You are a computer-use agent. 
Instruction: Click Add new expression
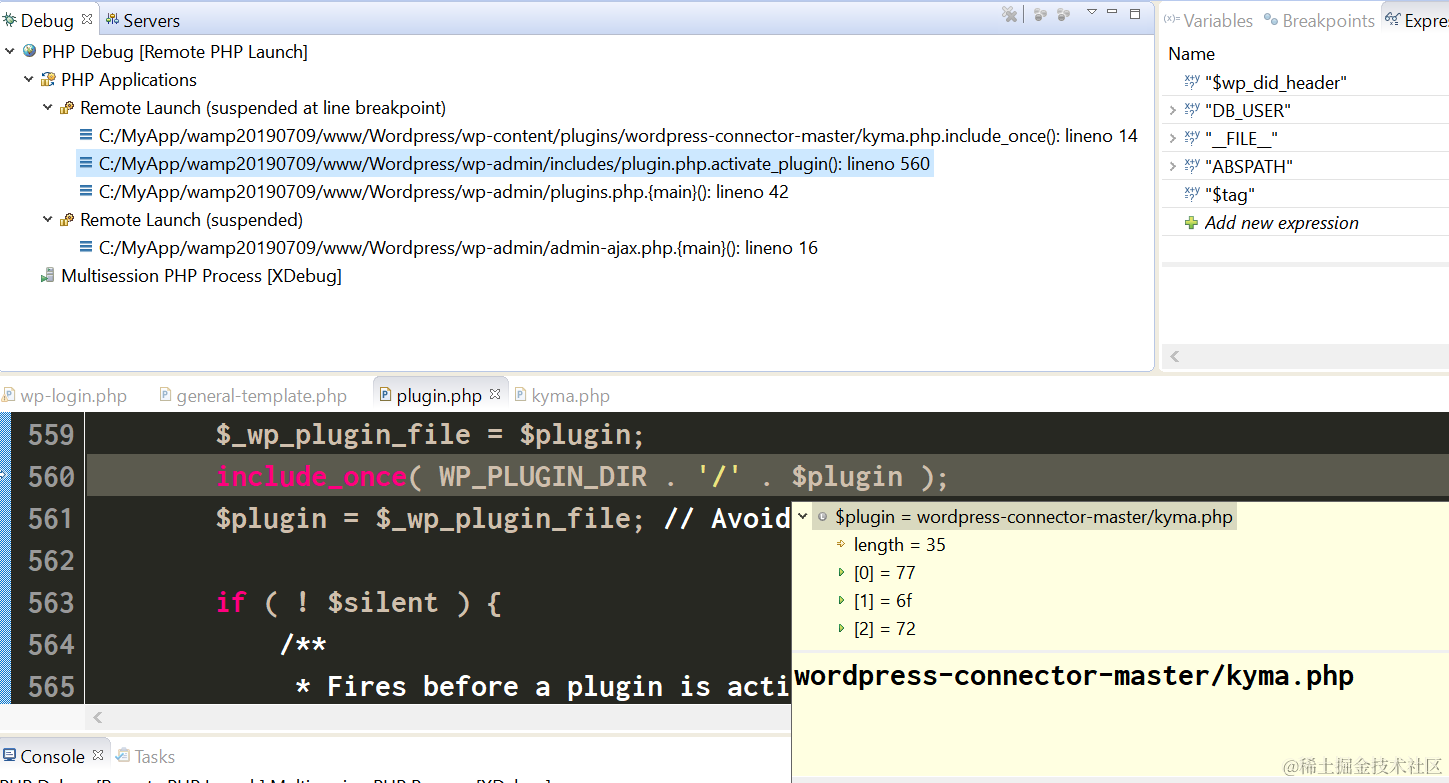pos(1281,223)
